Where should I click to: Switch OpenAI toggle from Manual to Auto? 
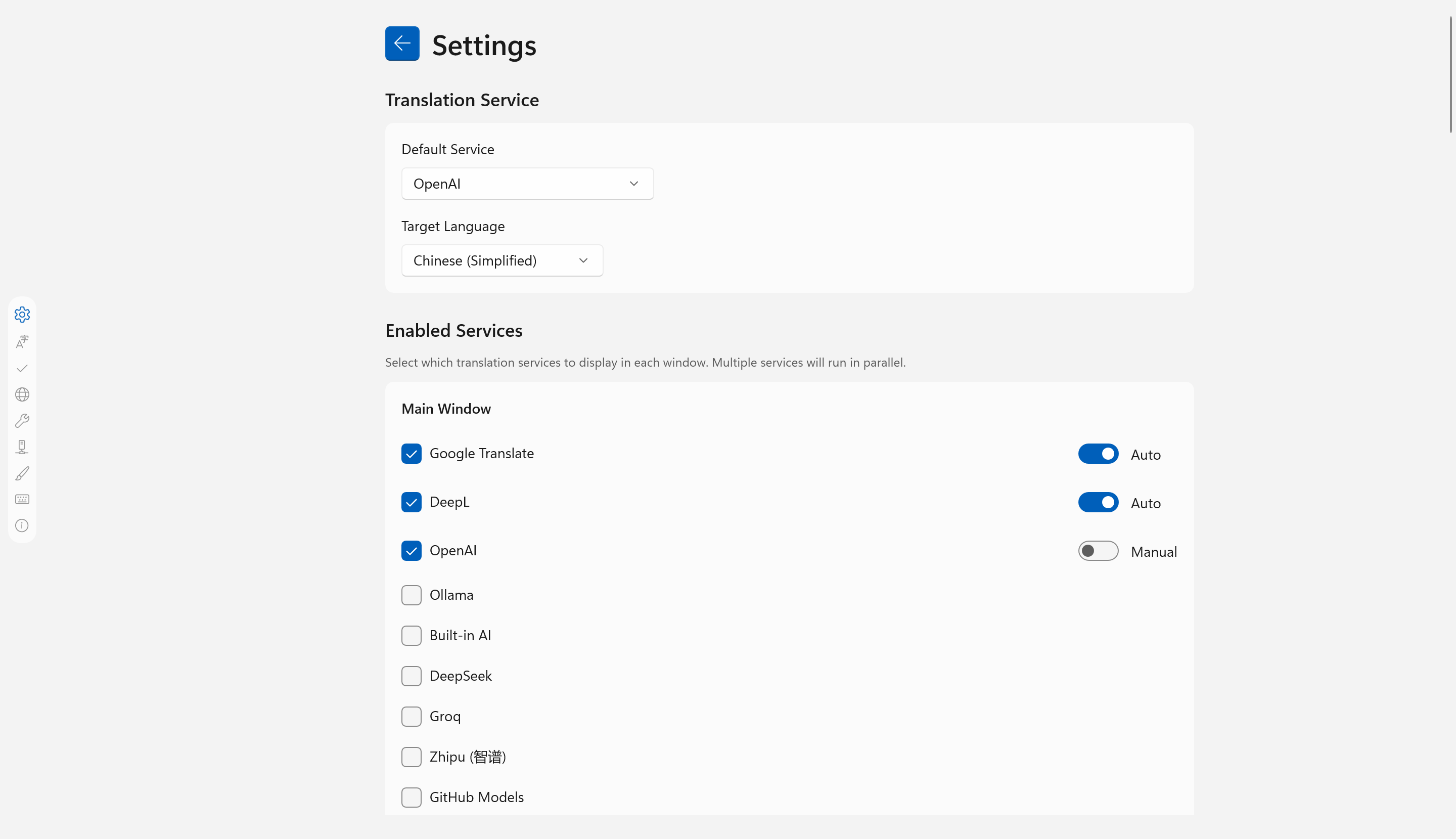pyautogui.click(x=1098, y=551)
